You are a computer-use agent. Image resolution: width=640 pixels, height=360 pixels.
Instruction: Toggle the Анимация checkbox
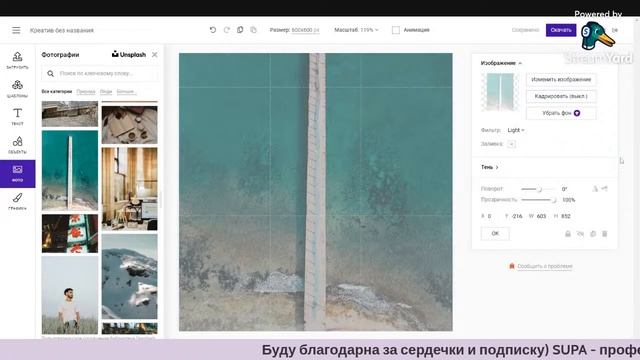pos(396,30)
